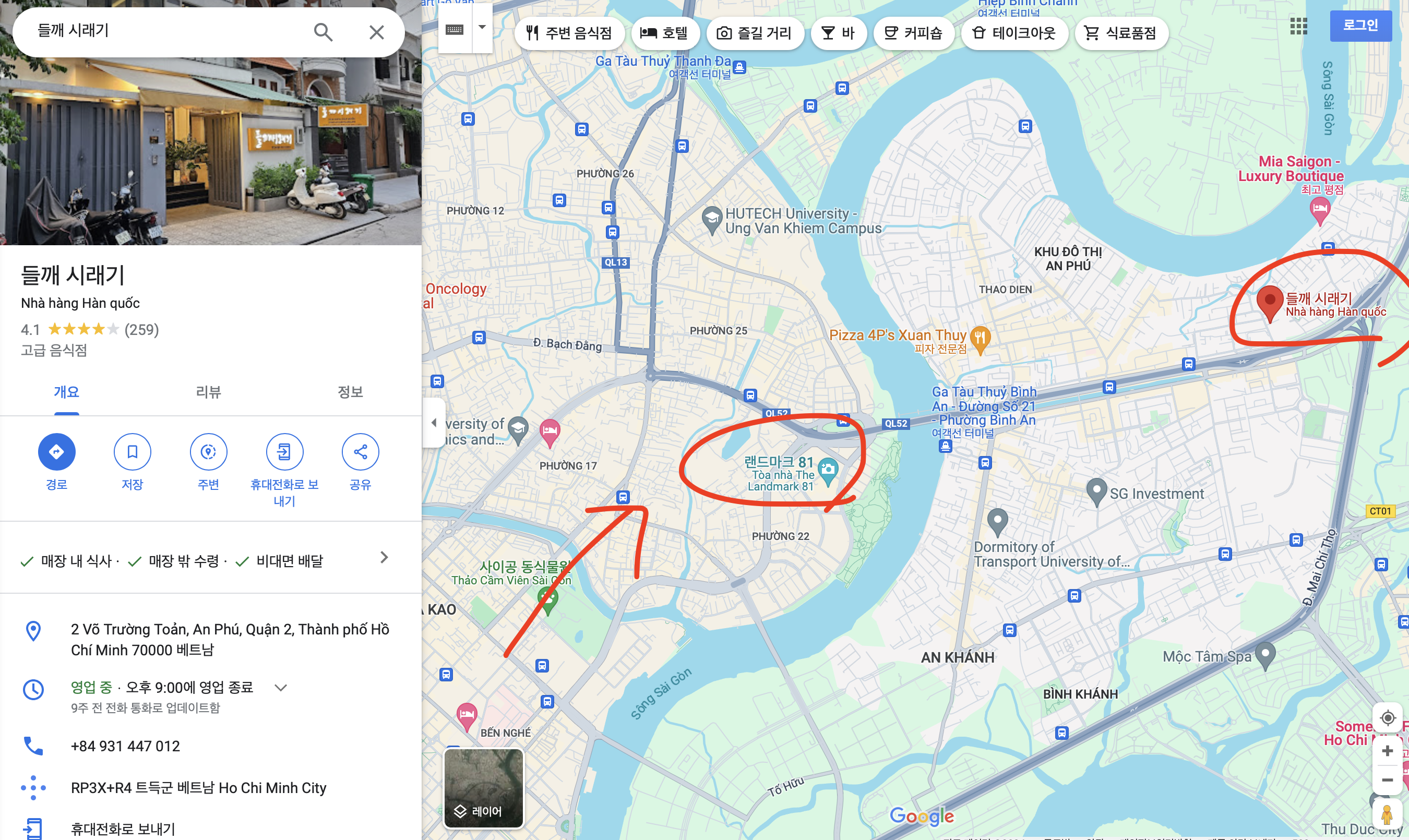The image size is (1409, 840).
Task: Toggle the 커피숍 coffee filter chip
Action: pyautogui.click(x=913, y=33)
